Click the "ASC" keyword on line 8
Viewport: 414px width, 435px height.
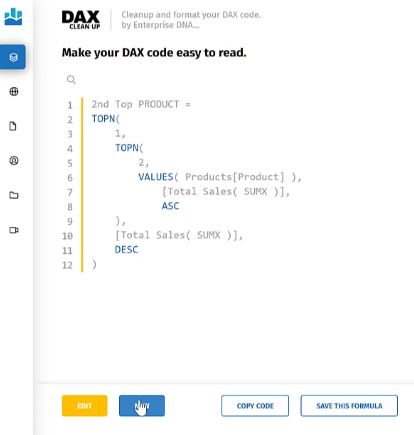tap(170, 206)
